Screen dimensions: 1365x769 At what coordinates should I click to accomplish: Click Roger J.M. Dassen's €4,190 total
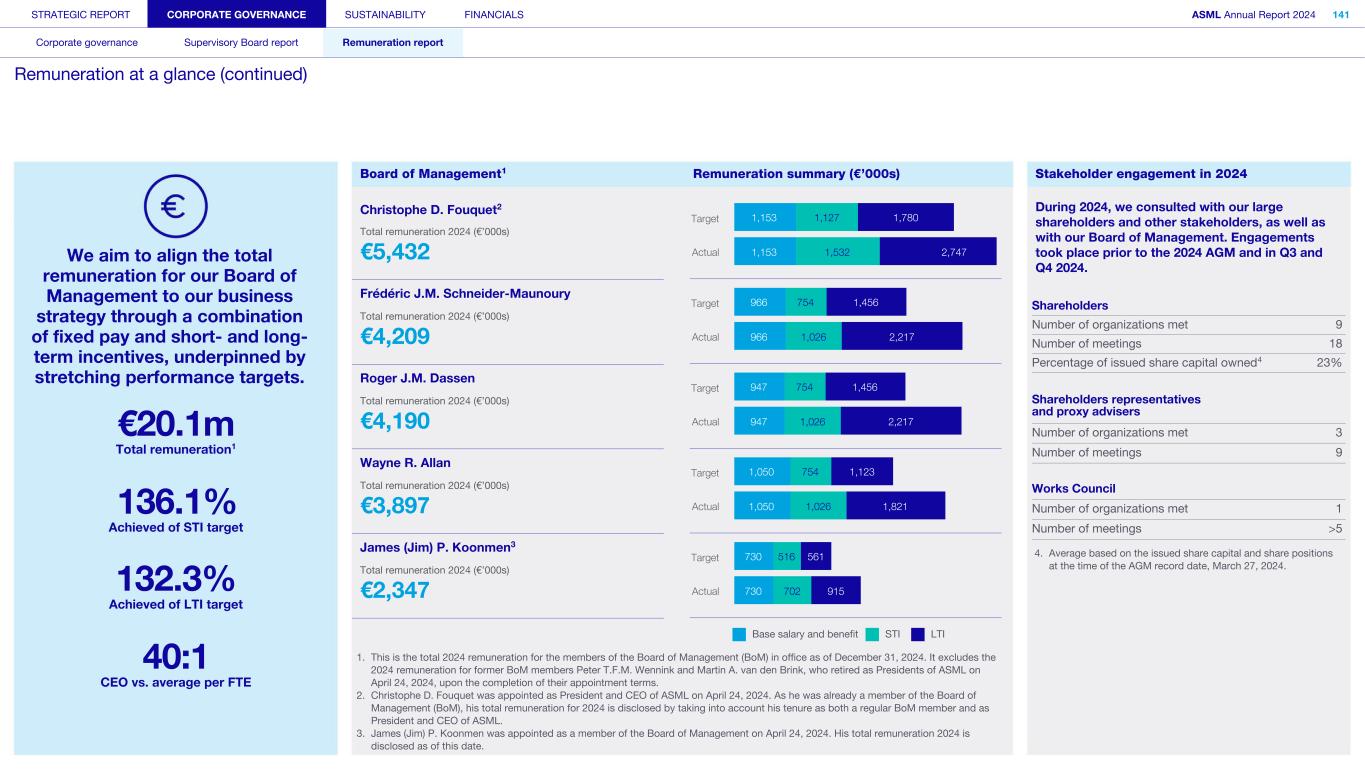394,421
